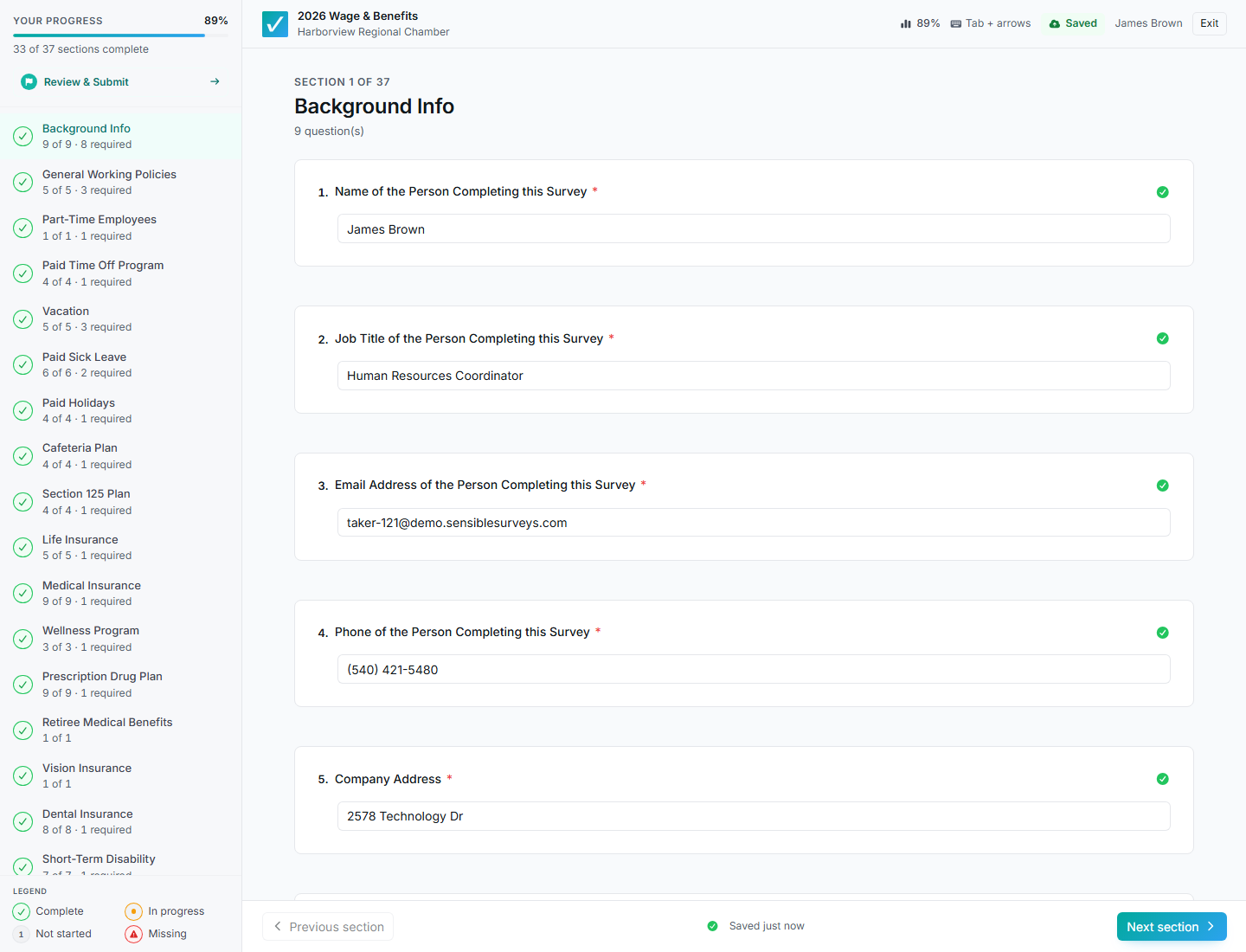This screenshot has width=1246, height=952.
Task: Open the Wellness Program section
Action: [x=120, y=639]
